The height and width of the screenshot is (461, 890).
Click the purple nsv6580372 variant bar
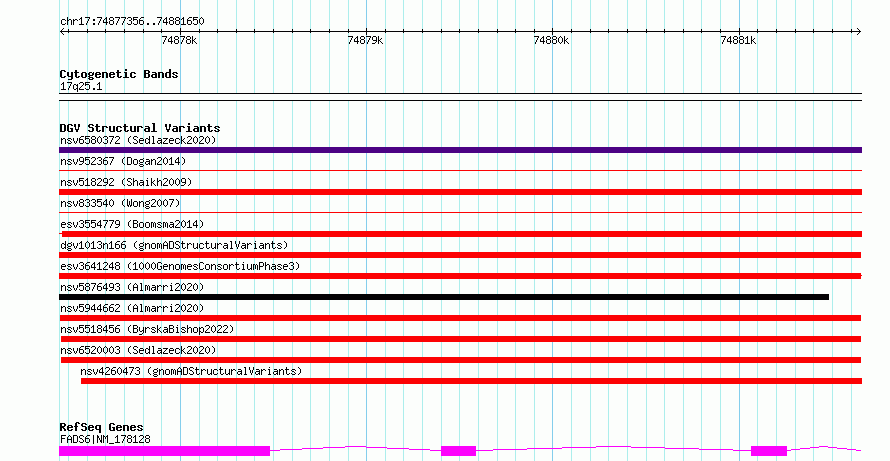460,150
